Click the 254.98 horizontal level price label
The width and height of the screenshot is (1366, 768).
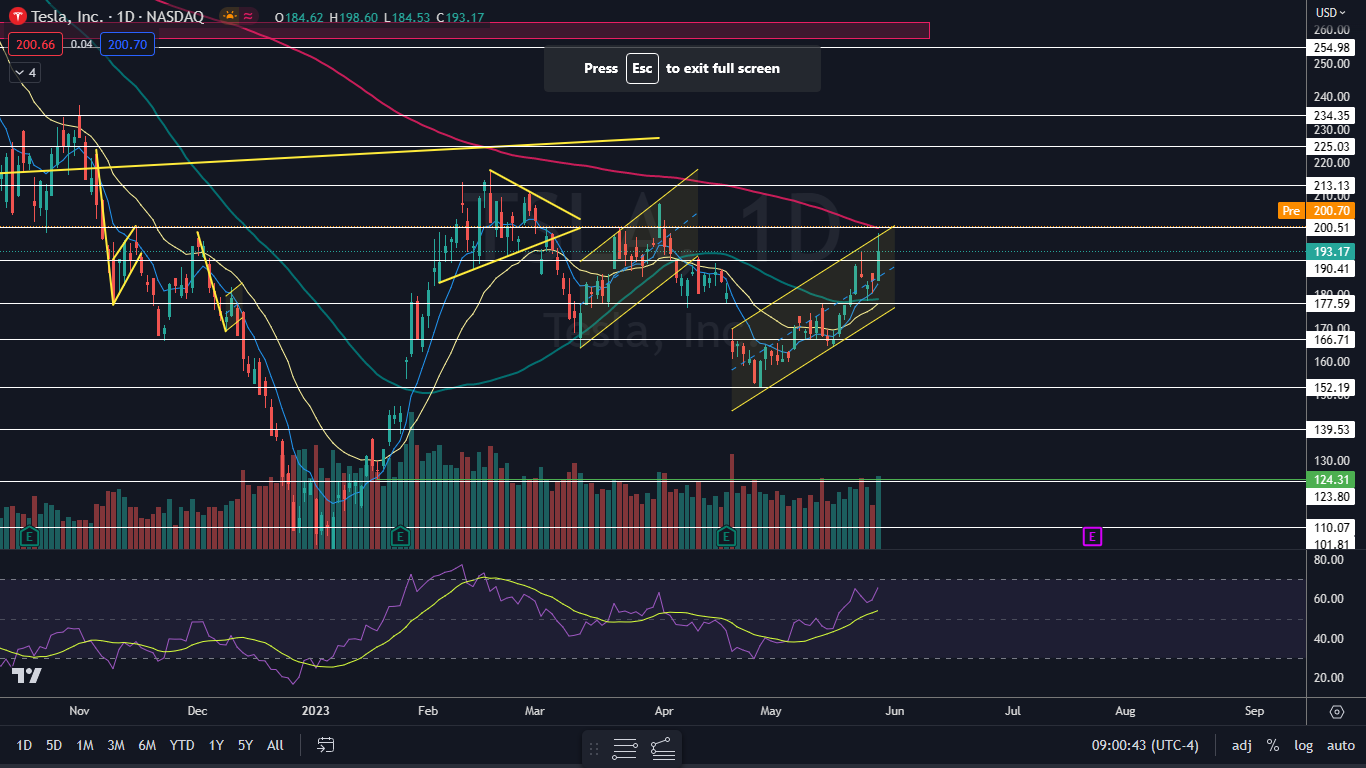click(x=1331, y=47)
